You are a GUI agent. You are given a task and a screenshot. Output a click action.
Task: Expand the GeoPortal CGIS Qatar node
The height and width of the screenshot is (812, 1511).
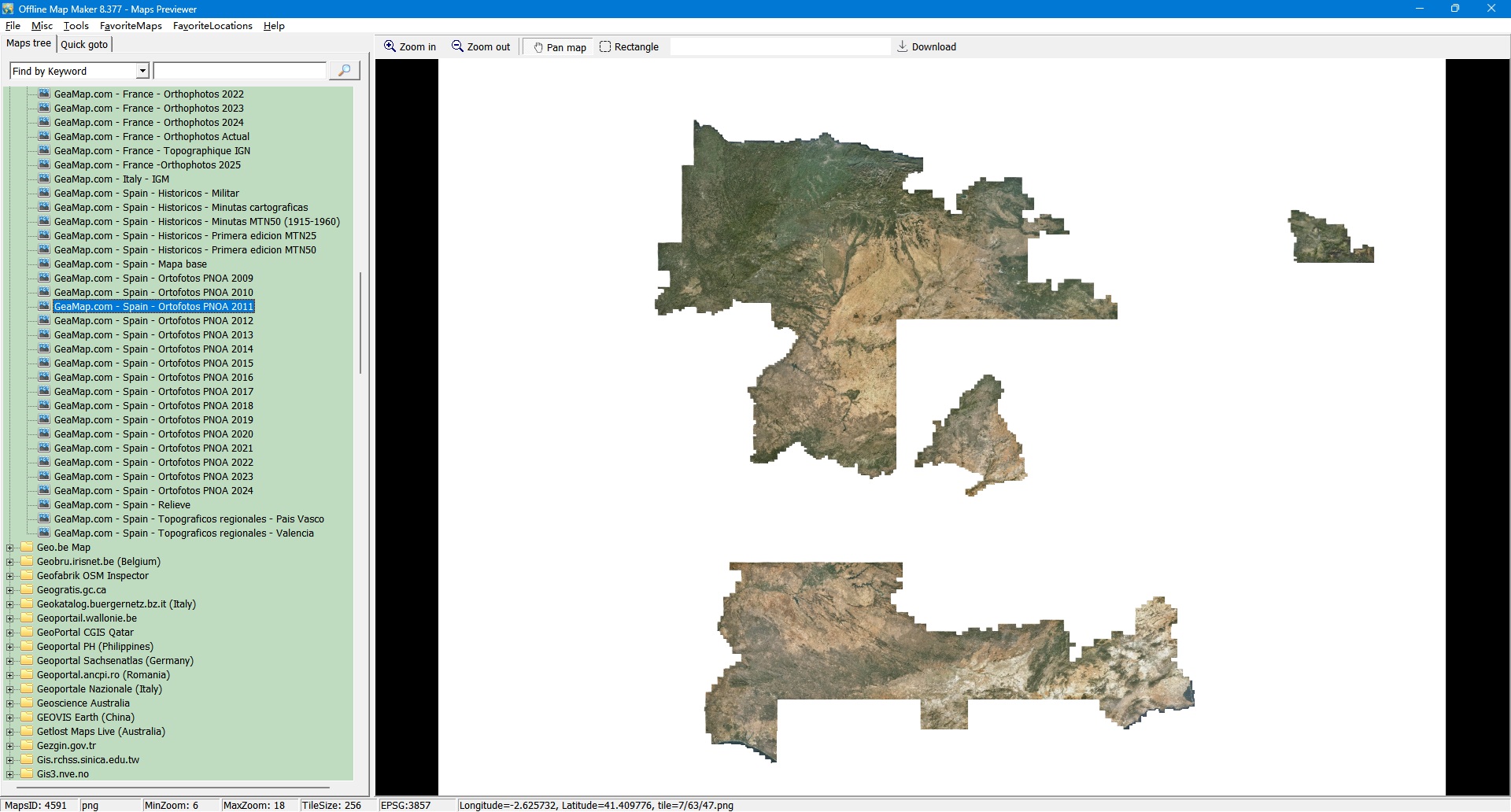(9, 633)
